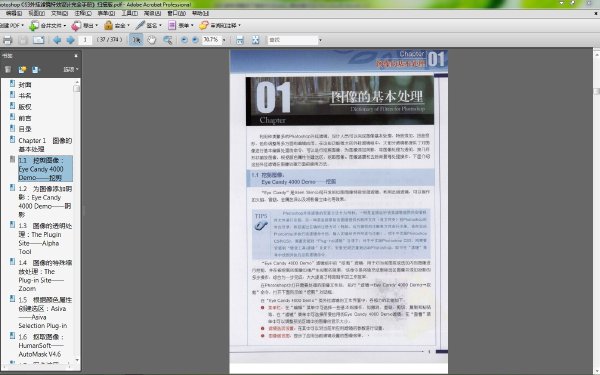Open the Forms (表单) menu in the menu bar
Image resolution: width=600 pixels, height=375 pixels.
(106, 13)
